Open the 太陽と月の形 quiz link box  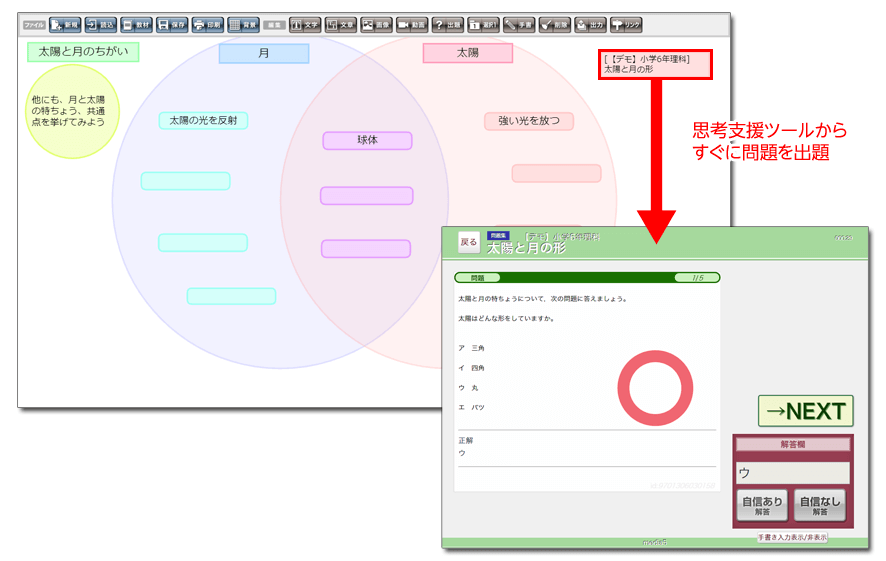(656, 65)
